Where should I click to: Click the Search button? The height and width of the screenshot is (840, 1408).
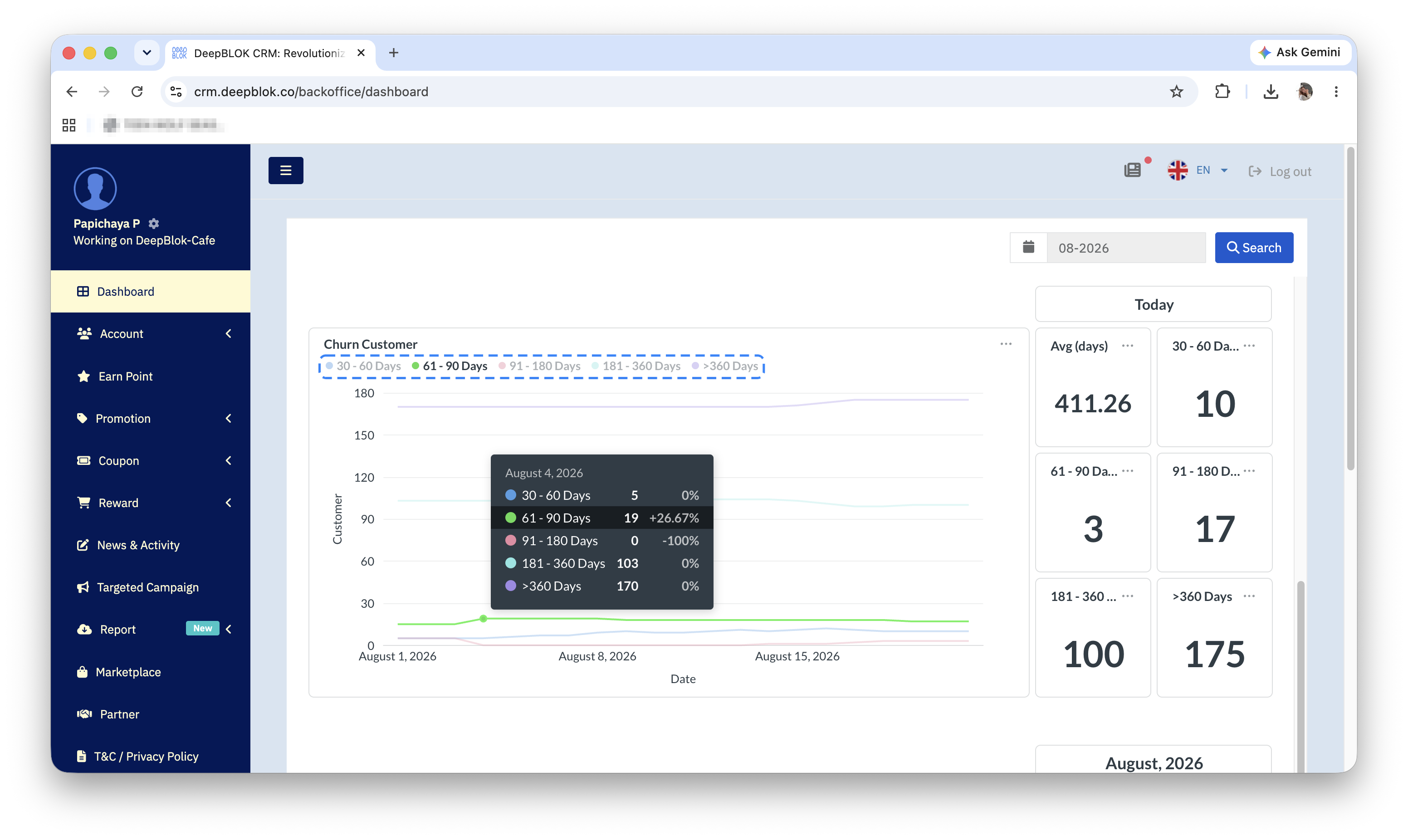1253,247
